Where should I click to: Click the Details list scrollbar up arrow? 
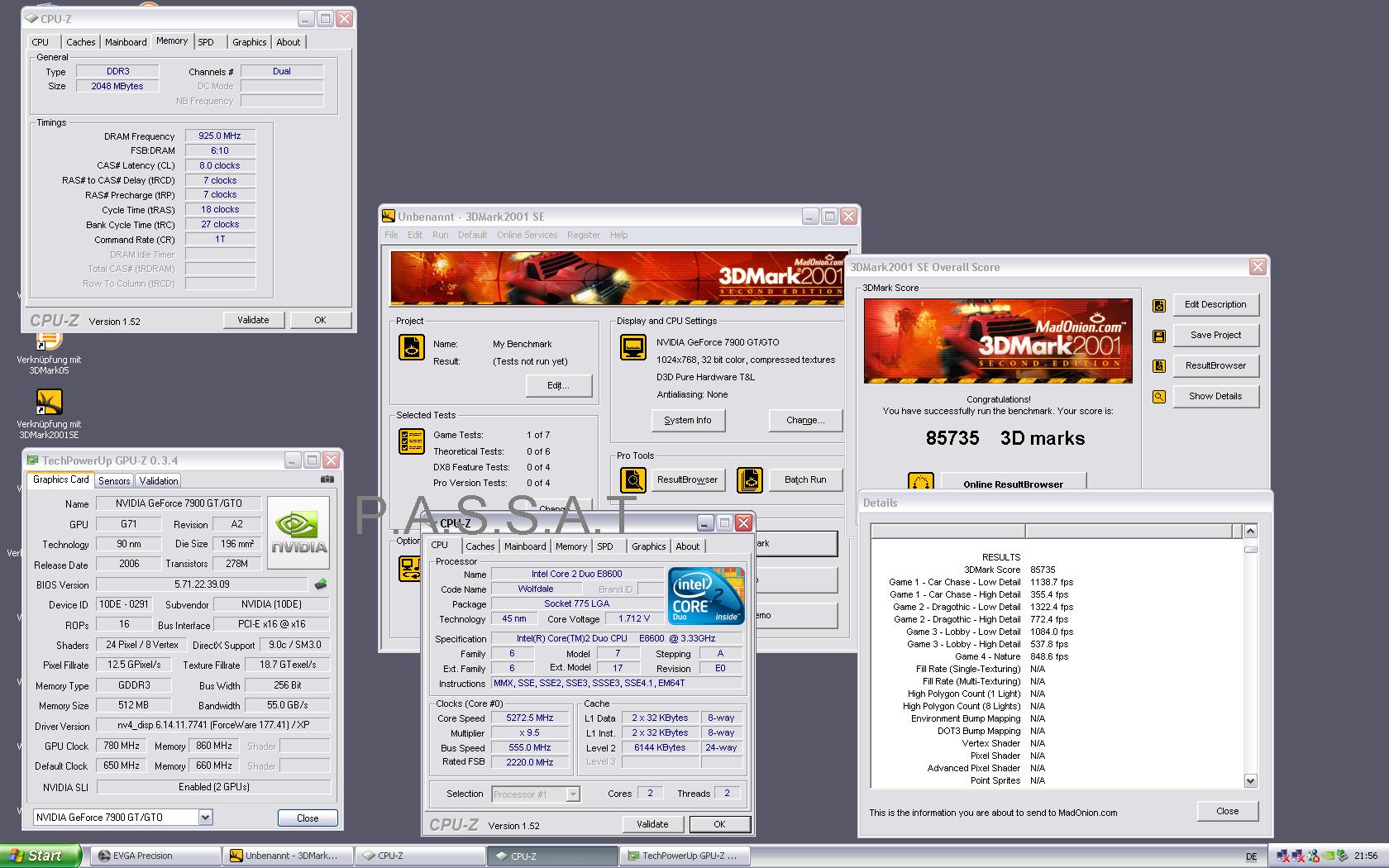tap(1250, 531)
